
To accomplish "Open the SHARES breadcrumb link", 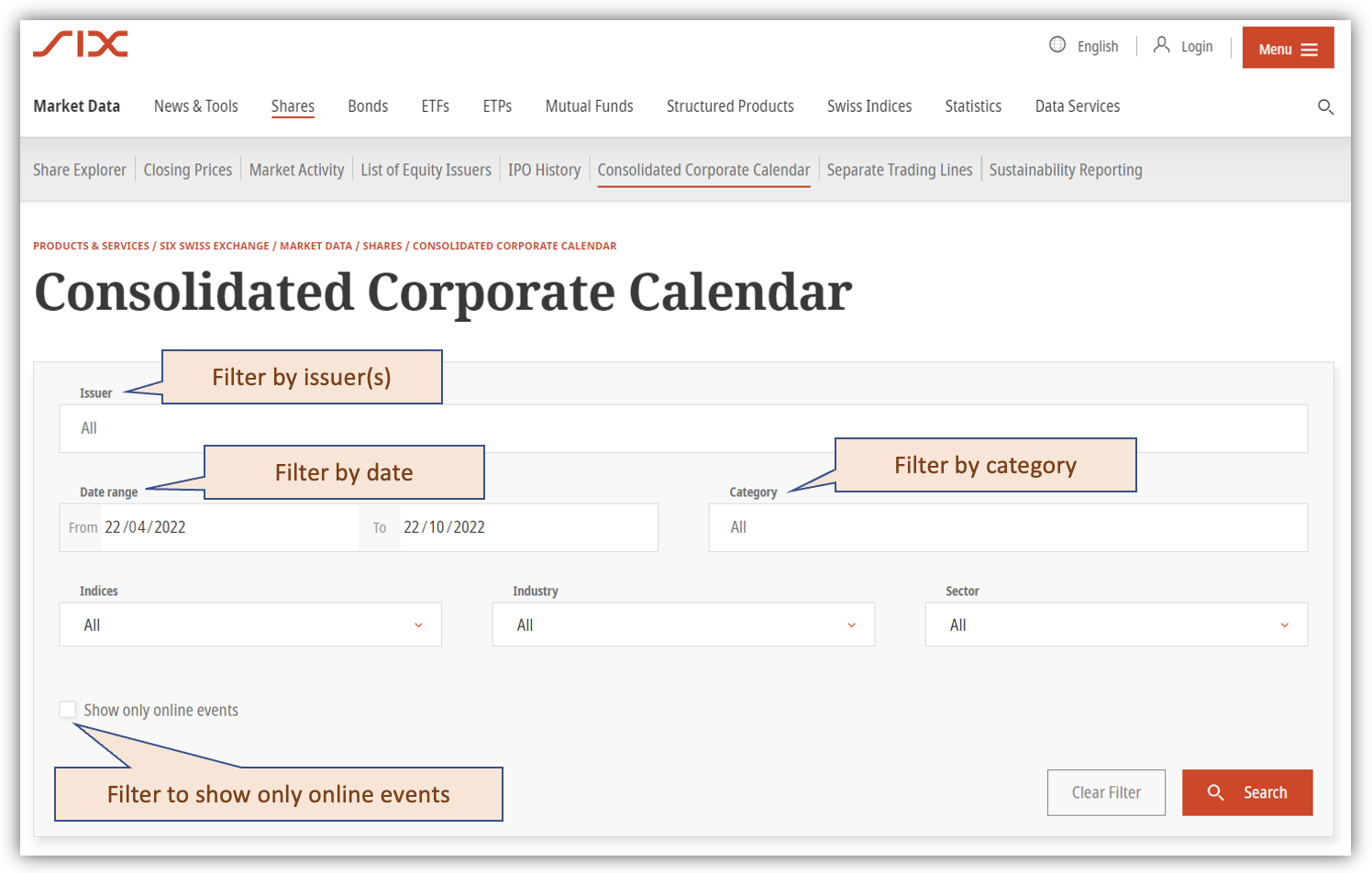I will pos(382,246).
